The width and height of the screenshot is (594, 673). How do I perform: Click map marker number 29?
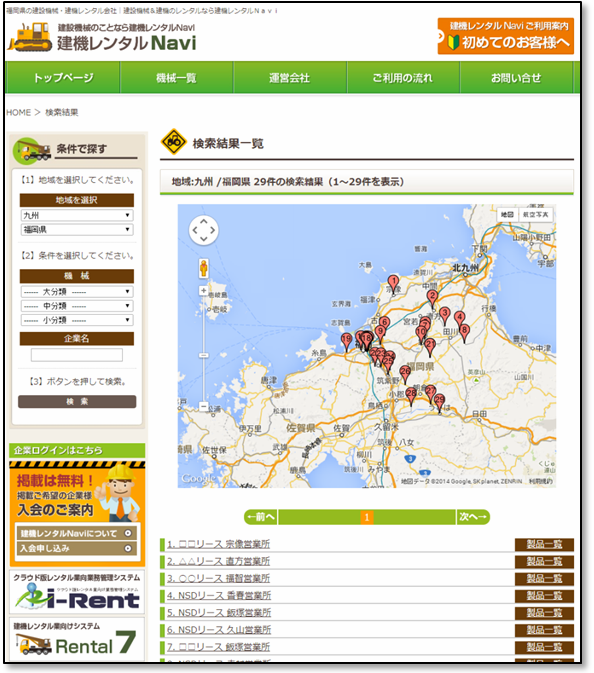point(439,403)
